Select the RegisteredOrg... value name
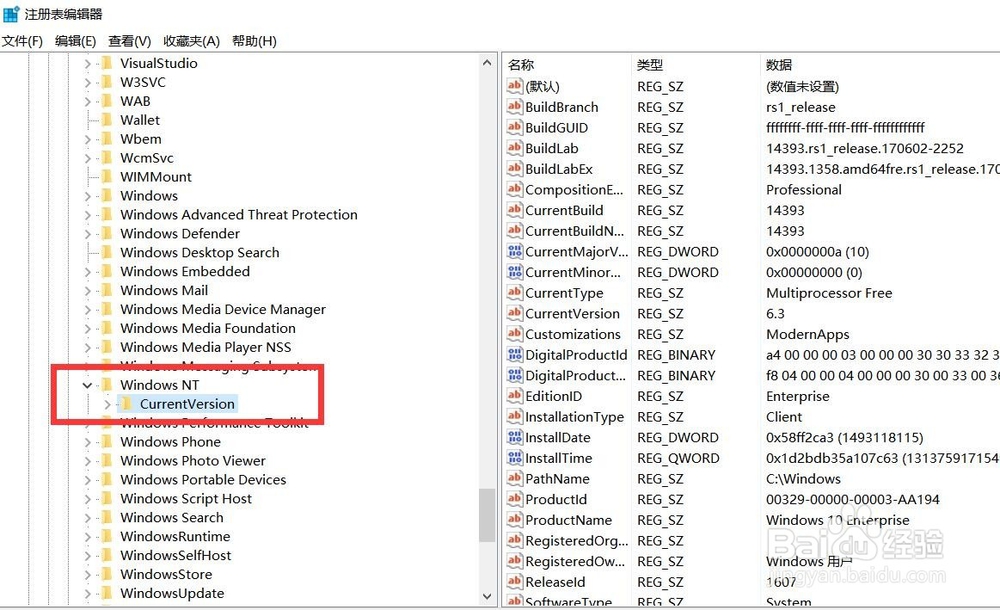 577,540
